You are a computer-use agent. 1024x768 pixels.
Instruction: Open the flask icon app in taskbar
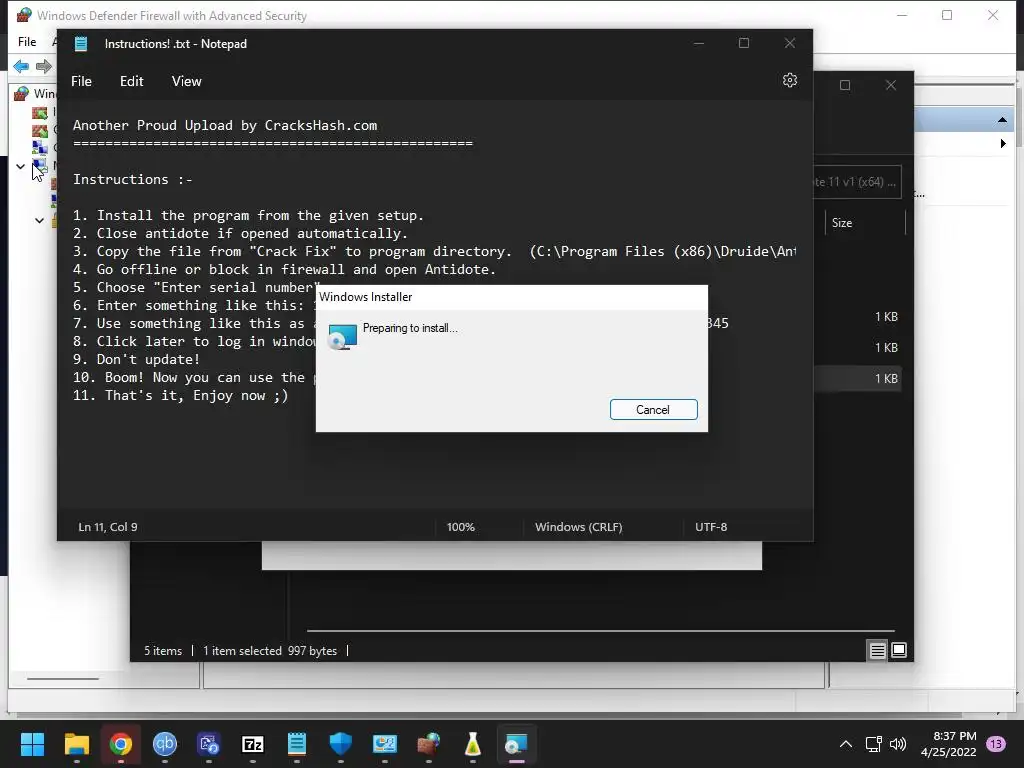pos(473,744)
